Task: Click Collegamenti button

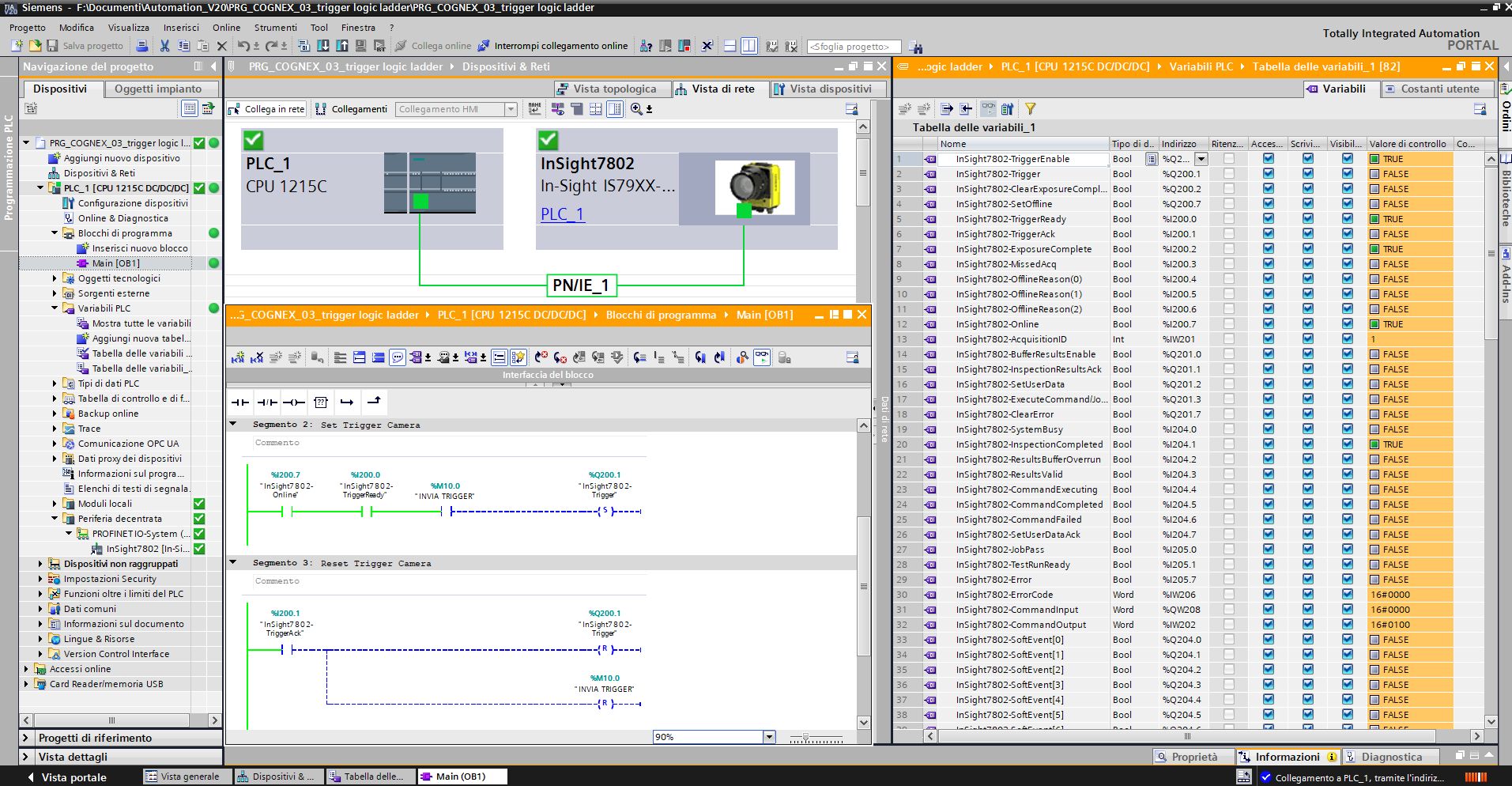Action: 351,109
